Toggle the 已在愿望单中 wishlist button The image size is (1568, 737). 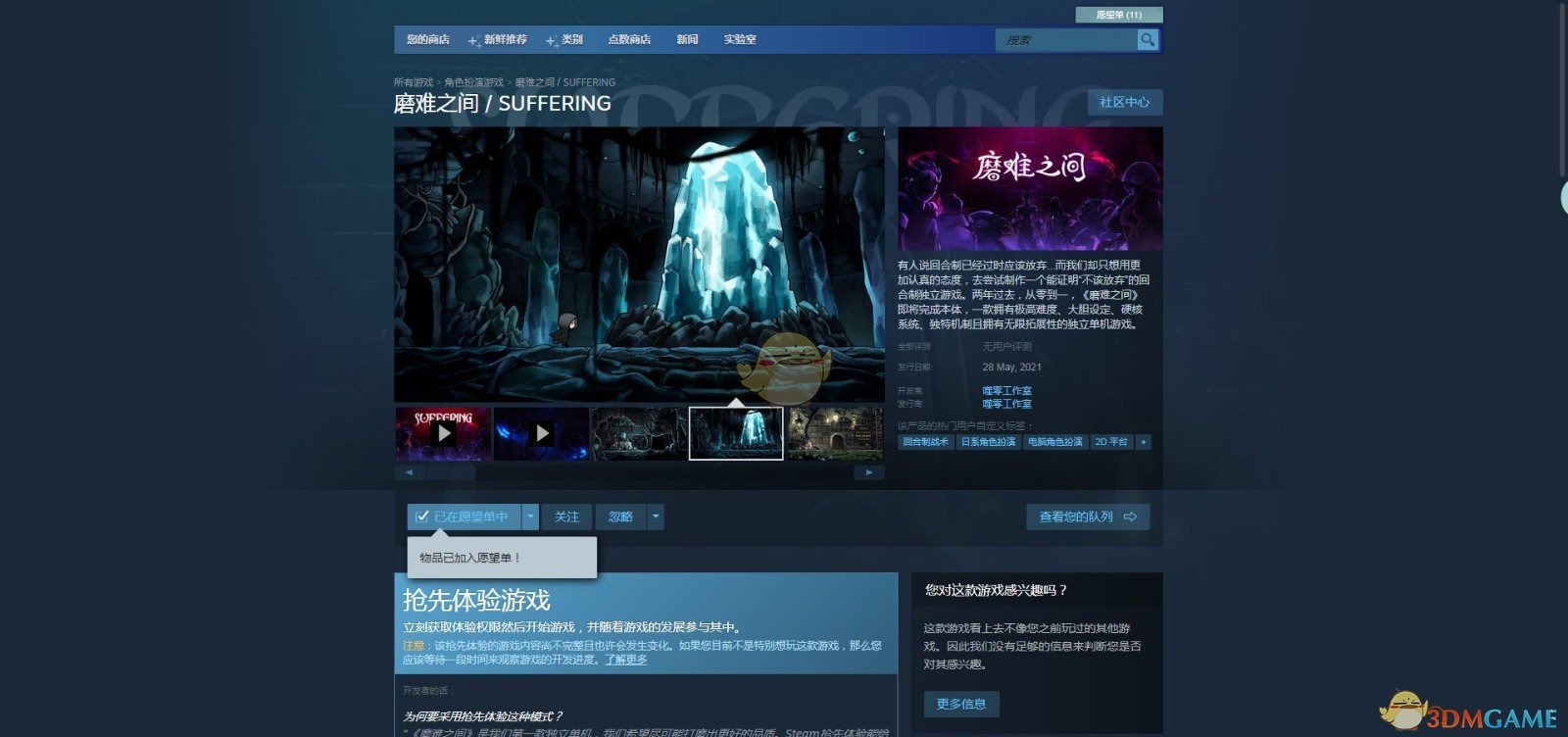(x=464, y=516)
